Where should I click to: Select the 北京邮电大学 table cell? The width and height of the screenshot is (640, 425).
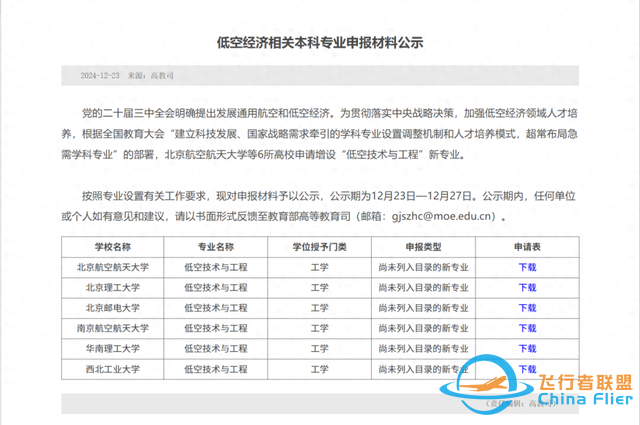tap(113, 308)
